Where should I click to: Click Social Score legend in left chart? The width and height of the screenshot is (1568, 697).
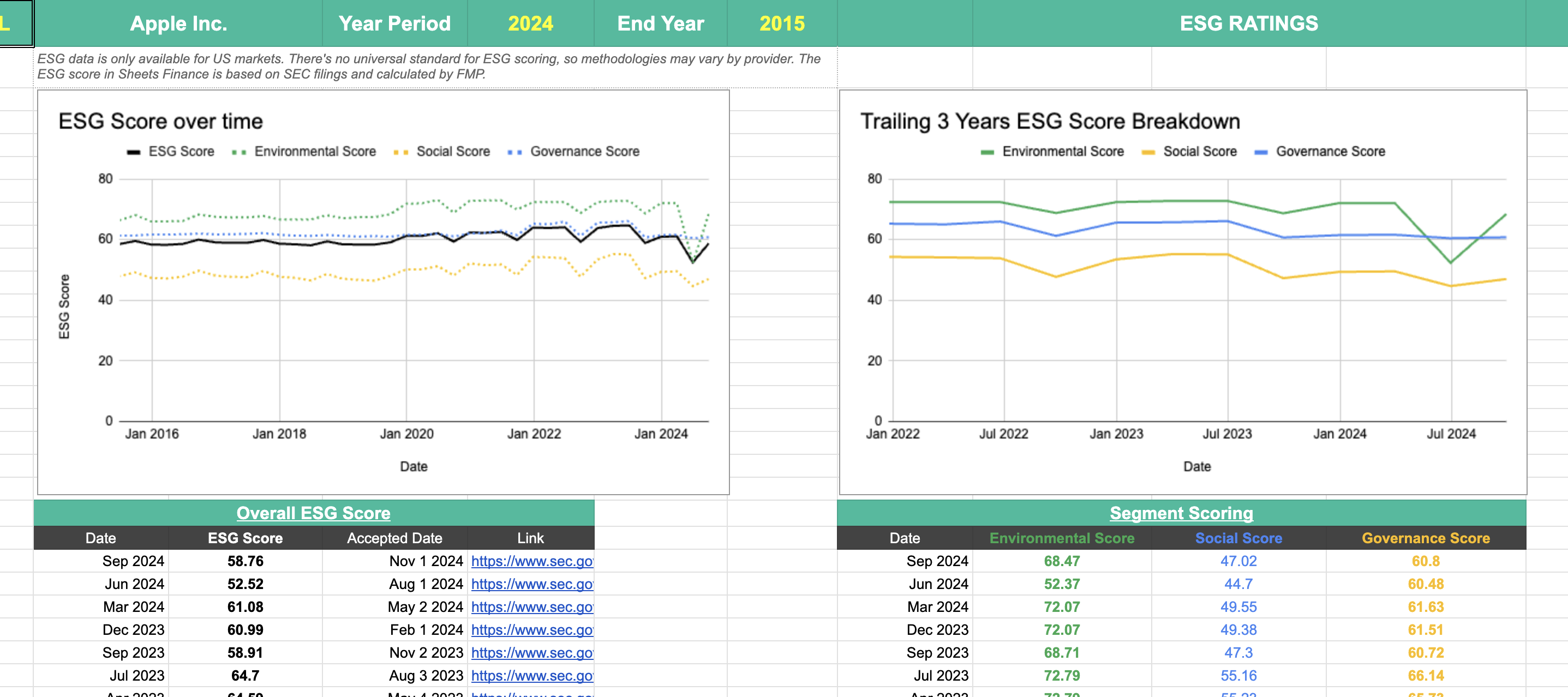(x=442, y=152)
